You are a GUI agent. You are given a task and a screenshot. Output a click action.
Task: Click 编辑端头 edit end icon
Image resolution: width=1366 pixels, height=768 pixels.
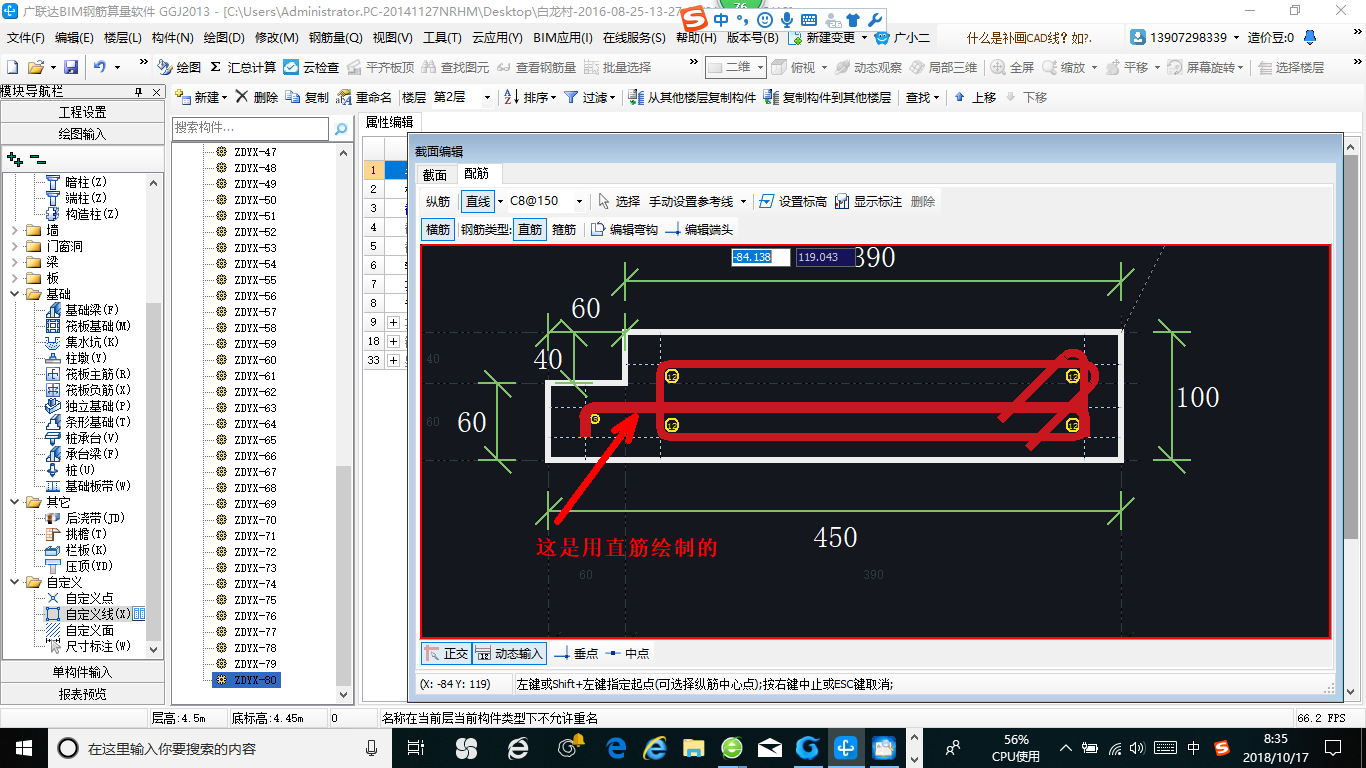(699, 229)
